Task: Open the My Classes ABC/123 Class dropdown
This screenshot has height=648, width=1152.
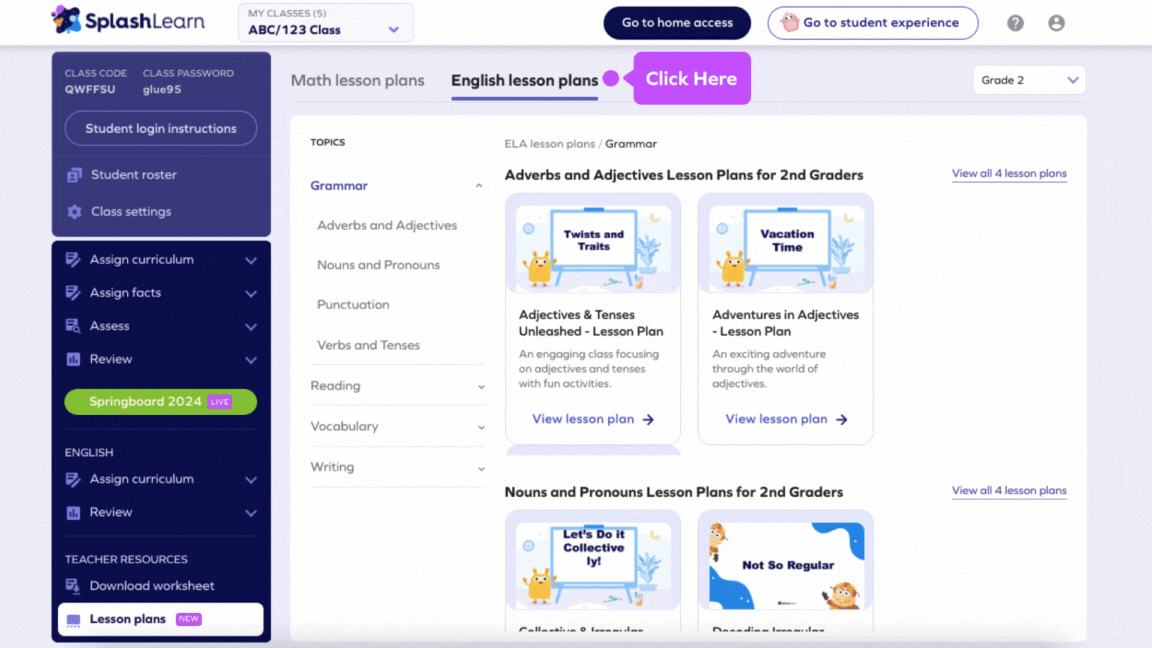Action: (325, 23)
